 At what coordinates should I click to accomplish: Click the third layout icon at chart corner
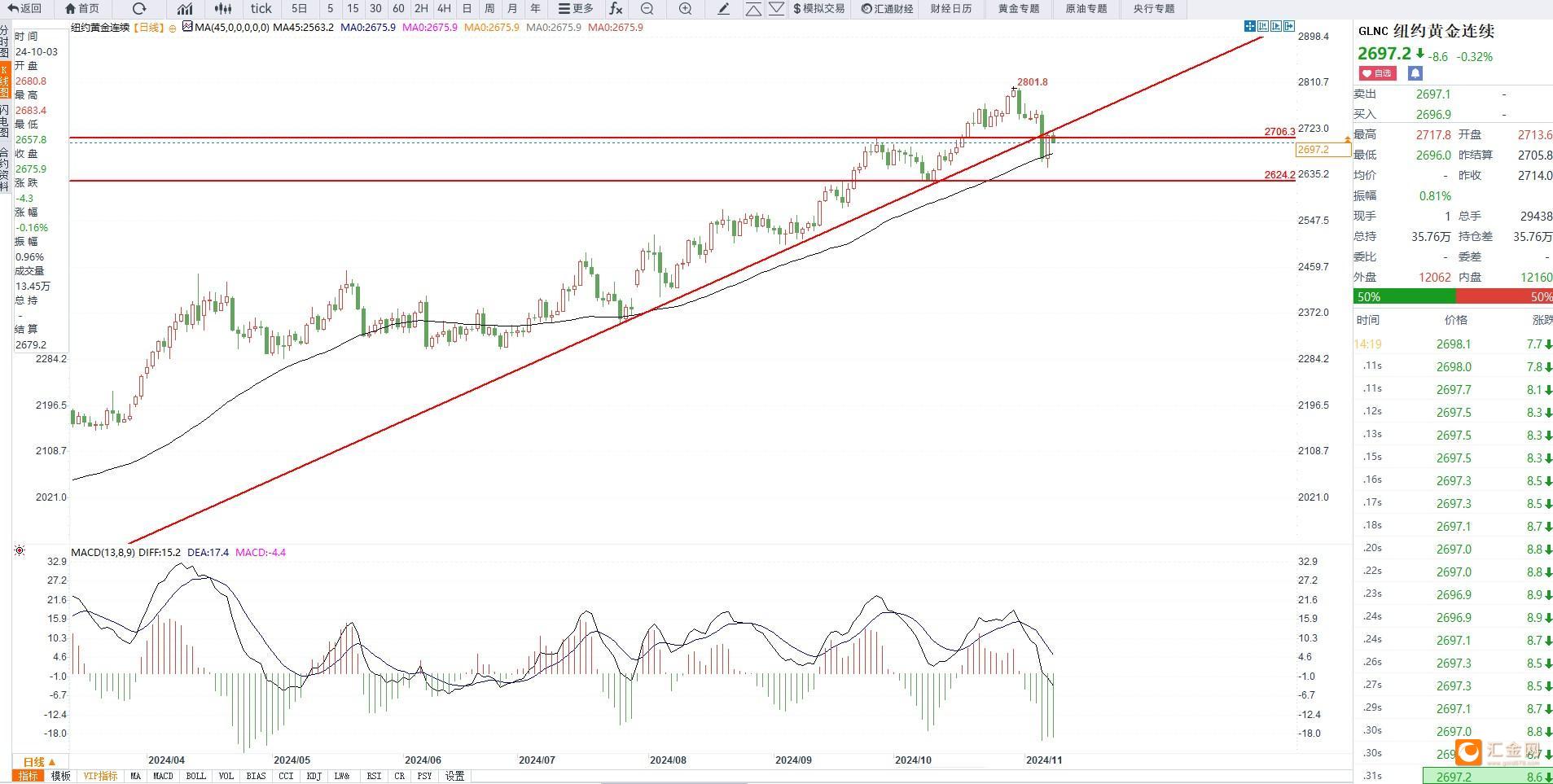click(x=1276, y=26)
